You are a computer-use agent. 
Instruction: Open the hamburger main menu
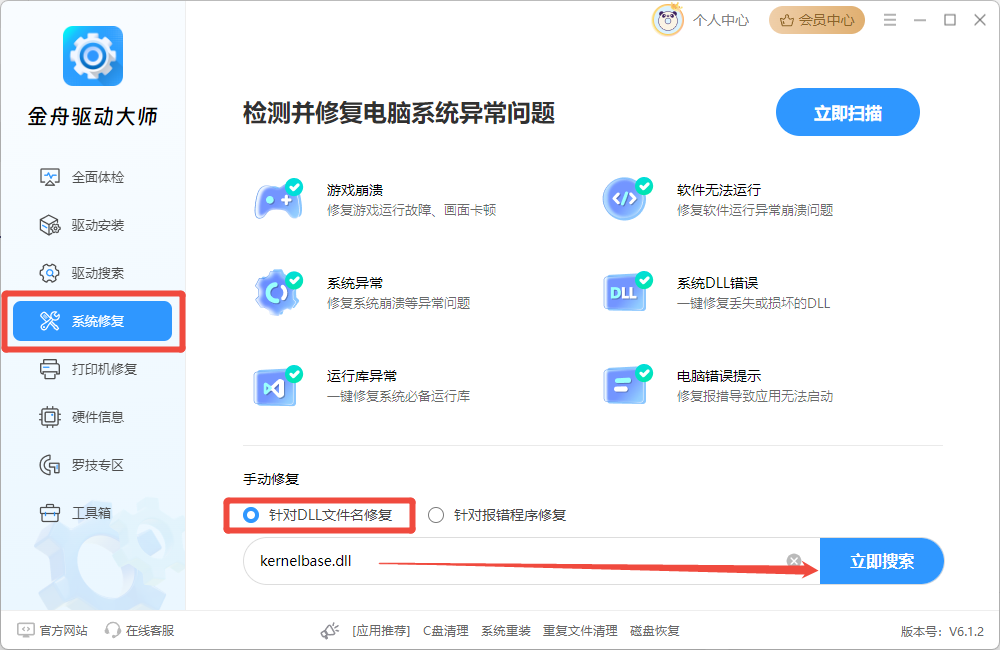click(890, 20)
